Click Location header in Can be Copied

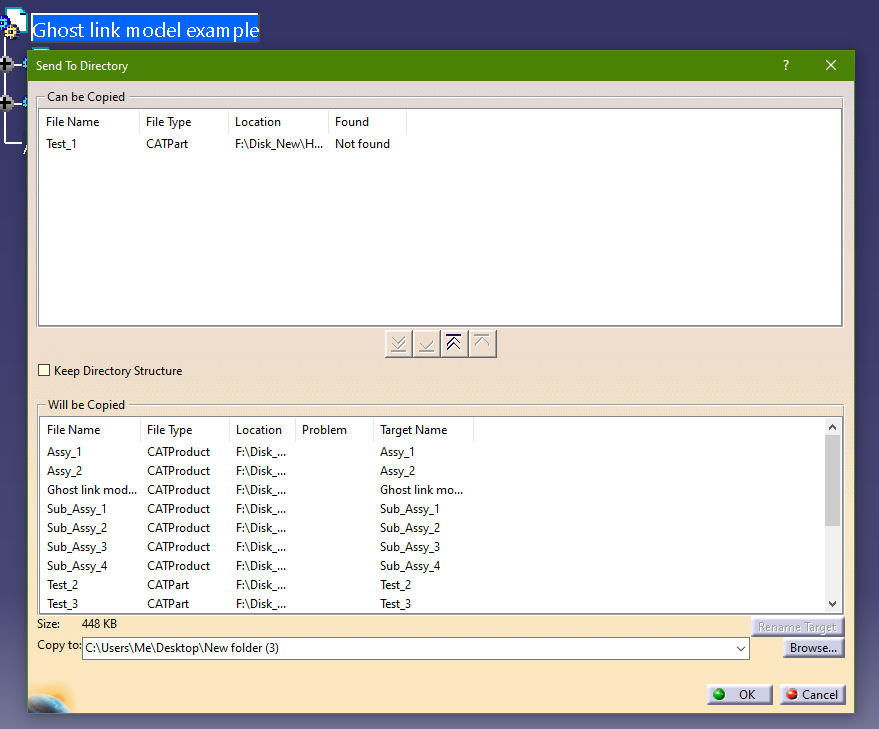coord(258,122)
